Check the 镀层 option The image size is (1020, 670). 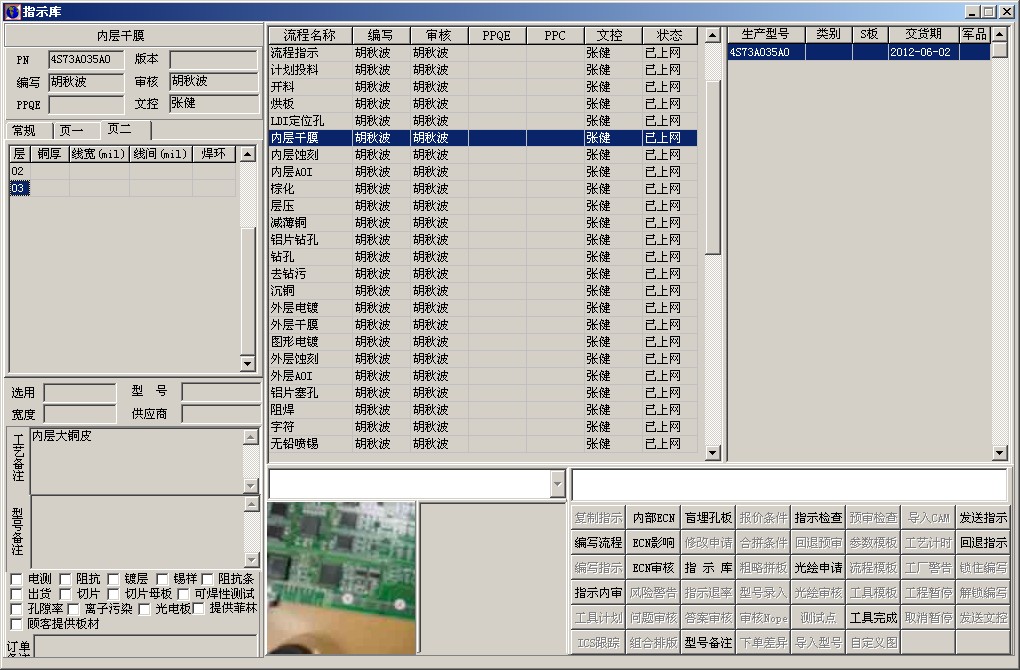click(113, 579)
